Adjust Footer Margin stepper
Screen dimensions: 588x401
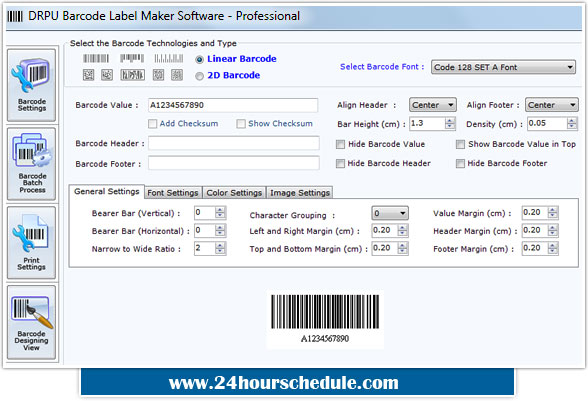pos(552,248)
